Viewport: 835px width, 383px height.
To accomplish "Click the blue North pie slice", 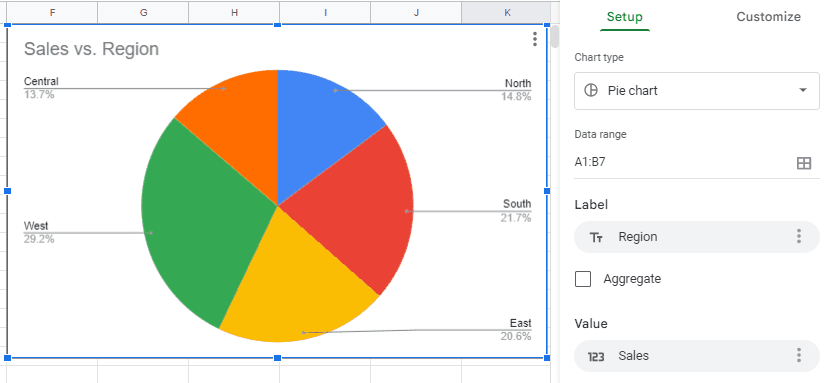I will [320, 138].
